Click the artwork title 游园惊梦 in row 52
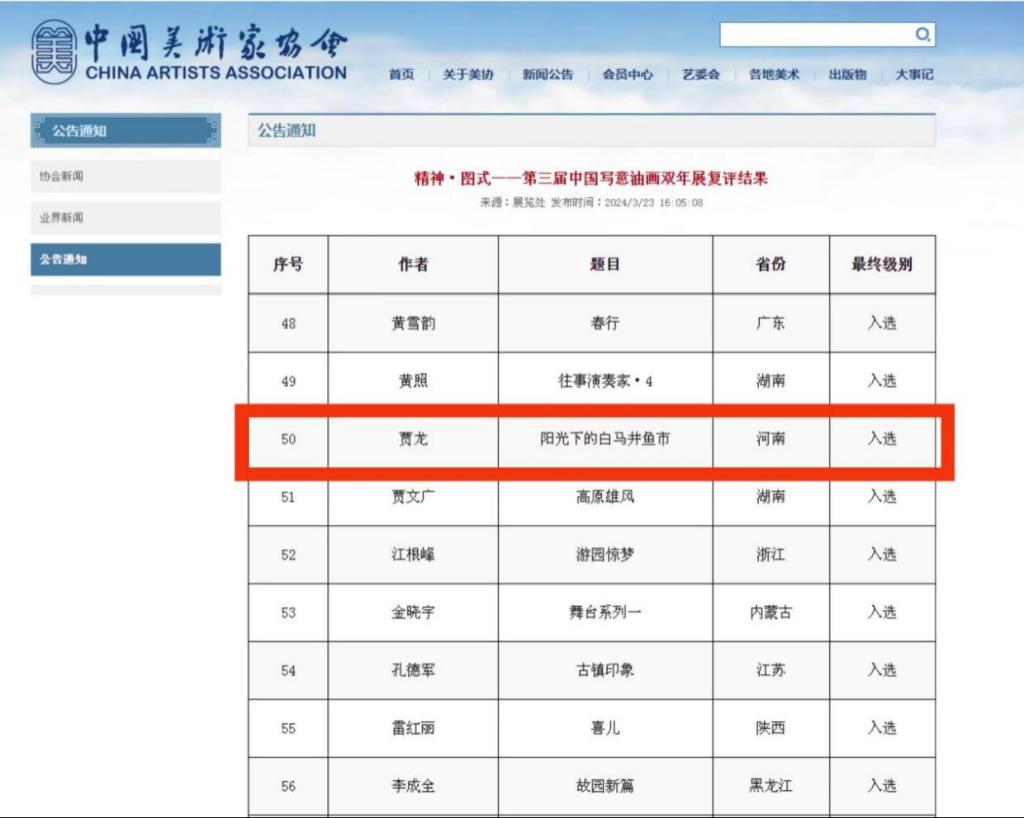 point(605,554)
